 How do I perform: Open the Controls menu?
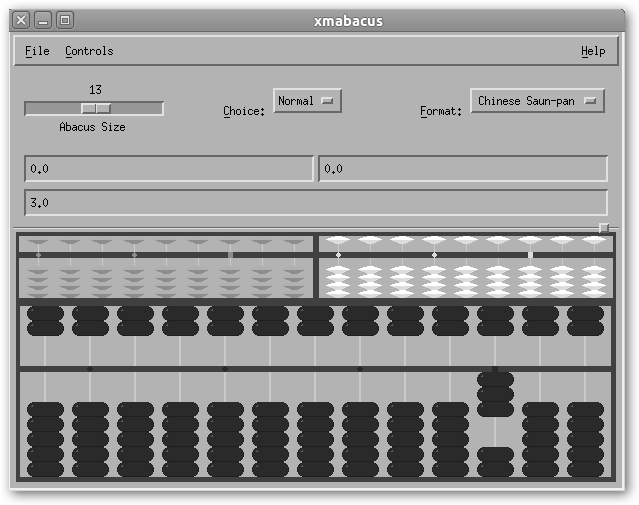click(89, 51)
